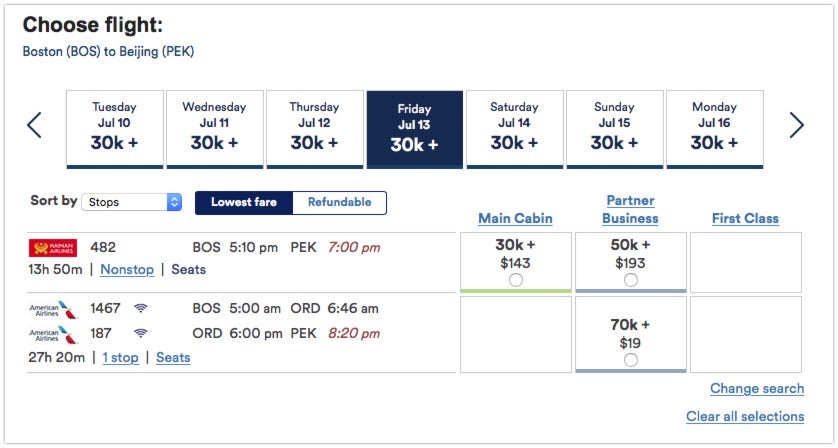838x448 pixels.
Task: Select the 30k + $143 Main Cabin fare
Action: [x=515, y=281]
